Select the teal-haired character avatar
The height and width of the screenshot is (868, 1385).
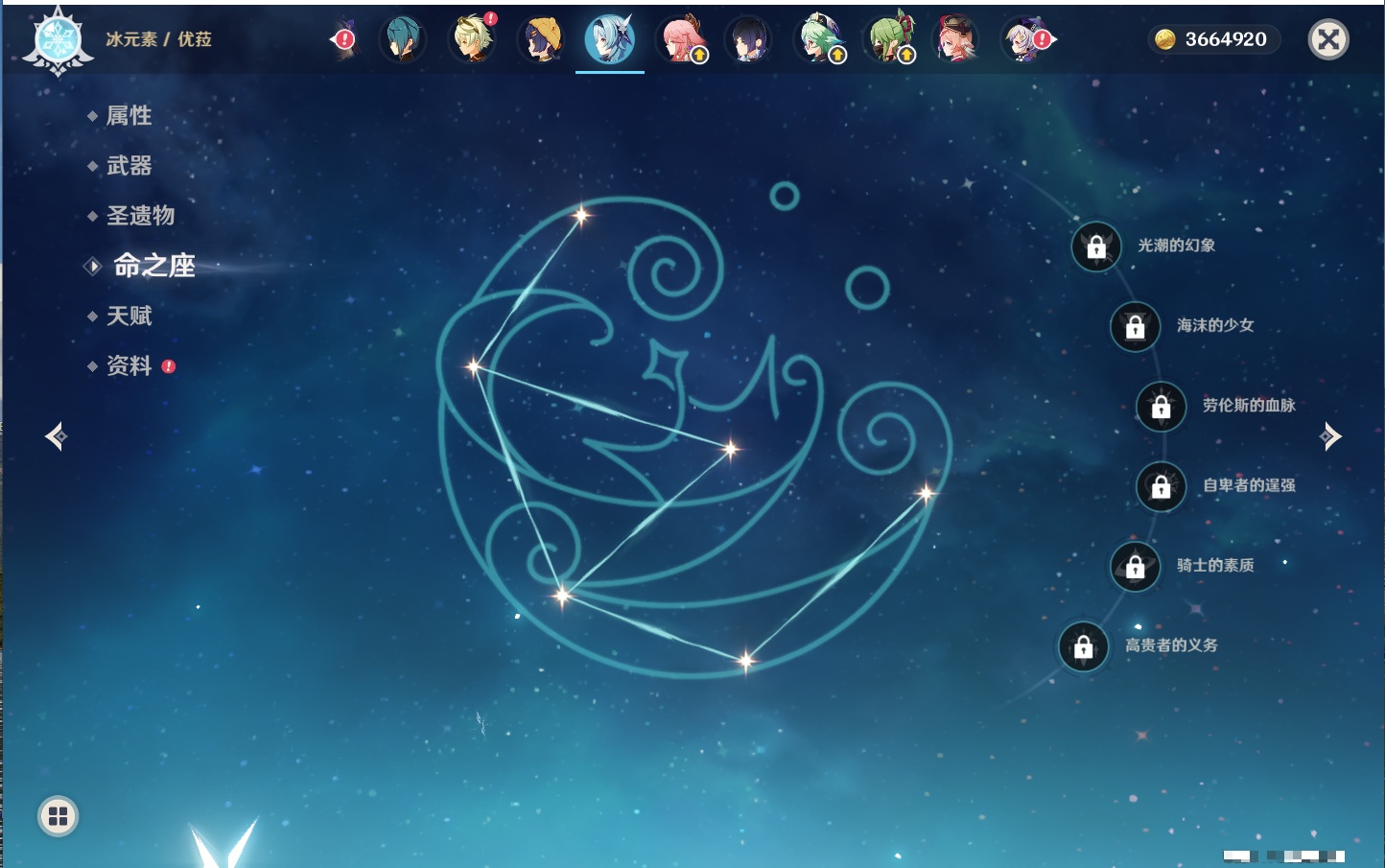[x=403, y=39]
